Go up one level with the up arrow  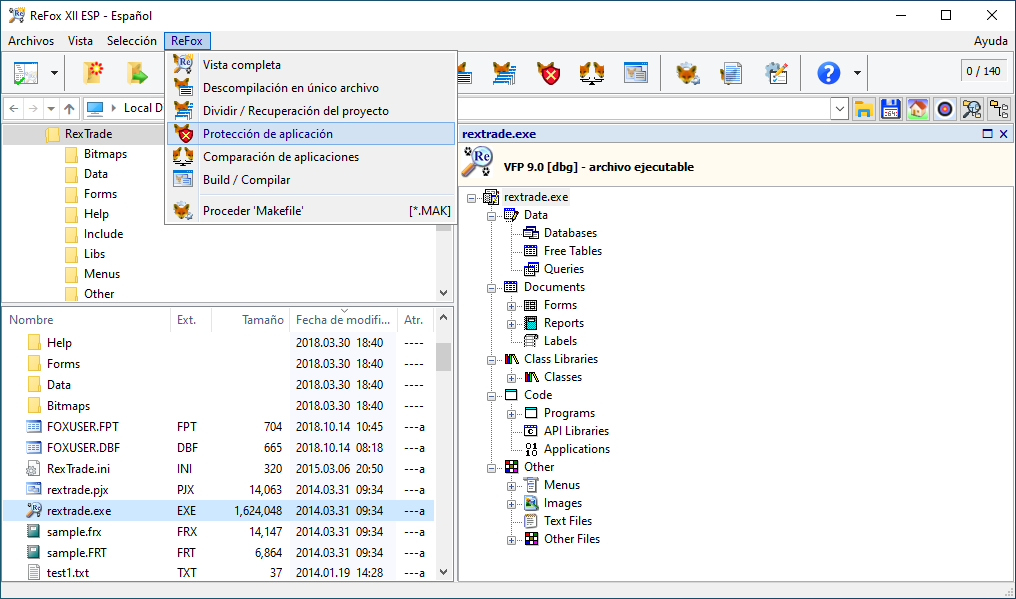click(x=69, y=108)
